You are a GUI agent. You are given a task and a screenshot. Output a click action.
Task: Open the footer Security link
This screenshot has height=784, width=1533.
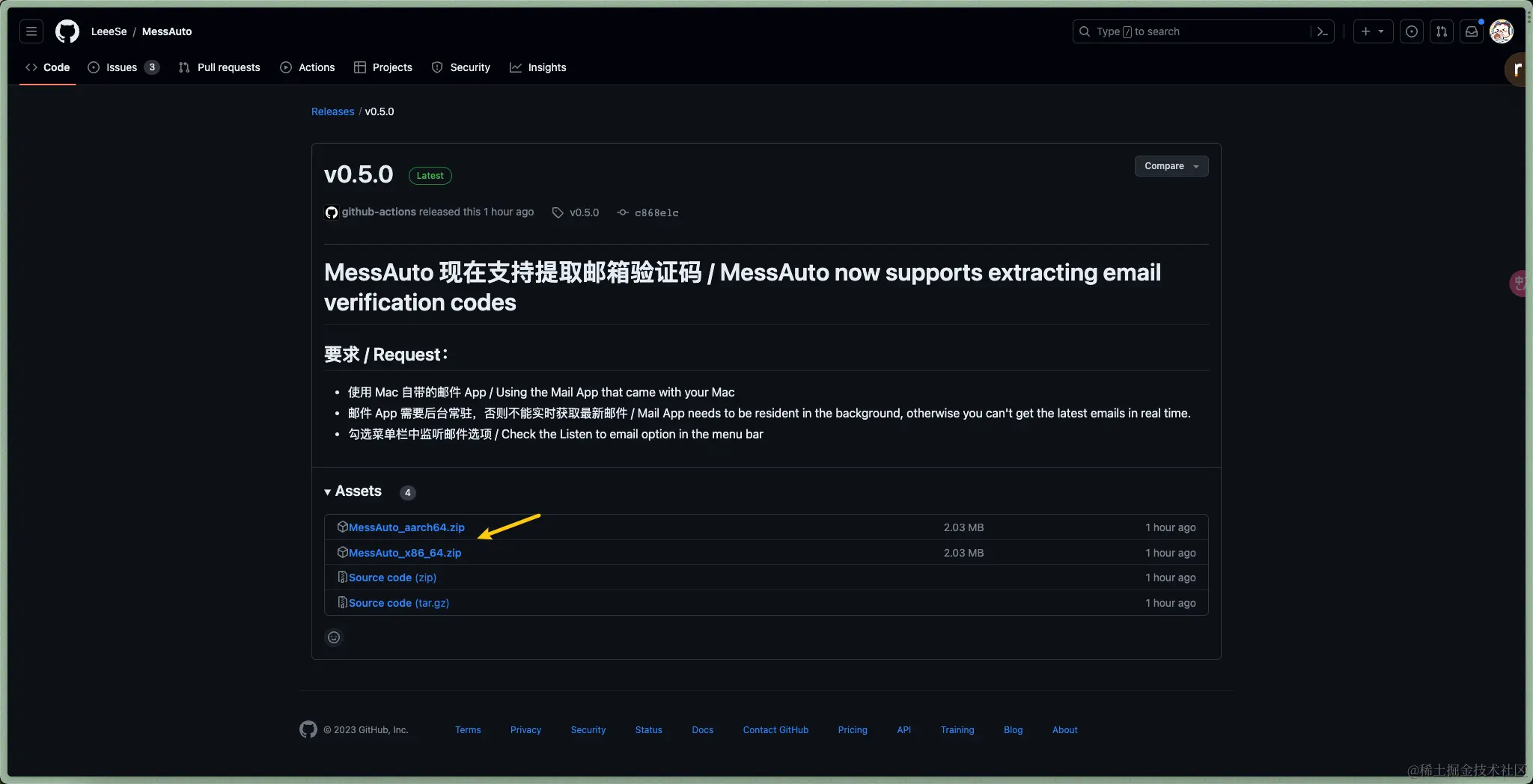click(x=588, y=730)
